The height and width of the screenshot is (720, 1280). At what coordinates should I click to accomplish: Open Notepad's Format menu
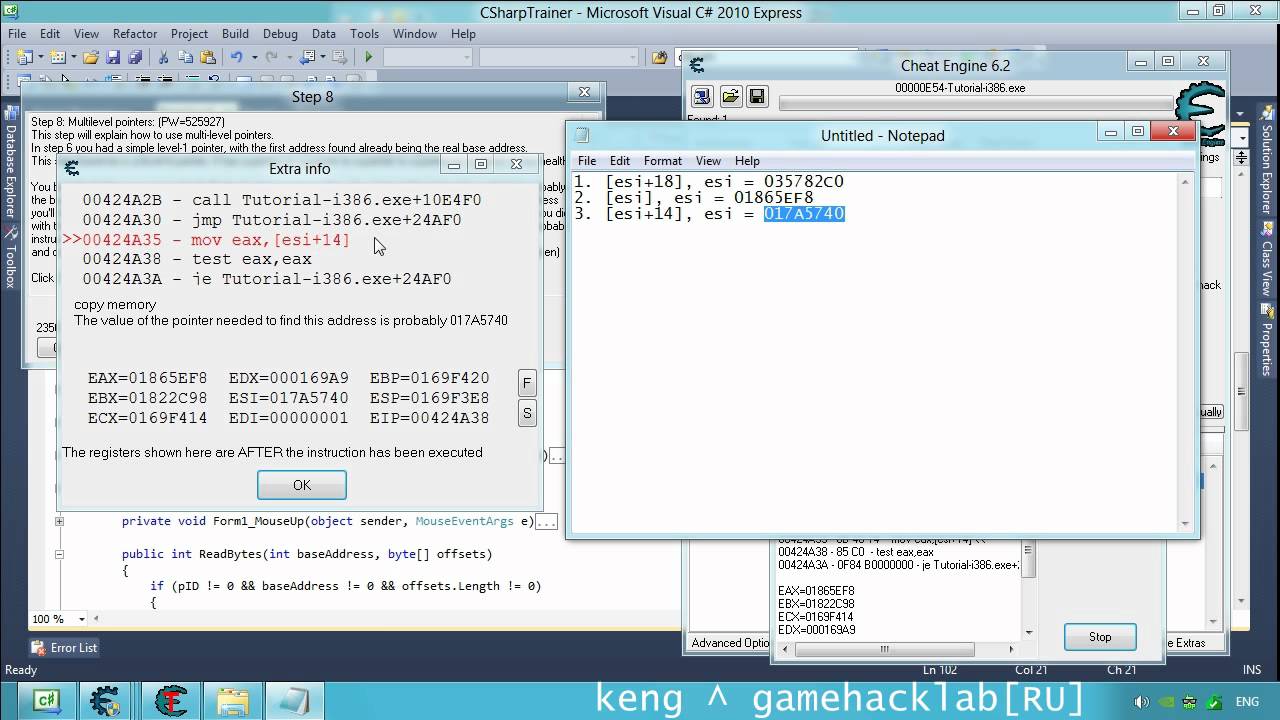[x=663, y=161]
